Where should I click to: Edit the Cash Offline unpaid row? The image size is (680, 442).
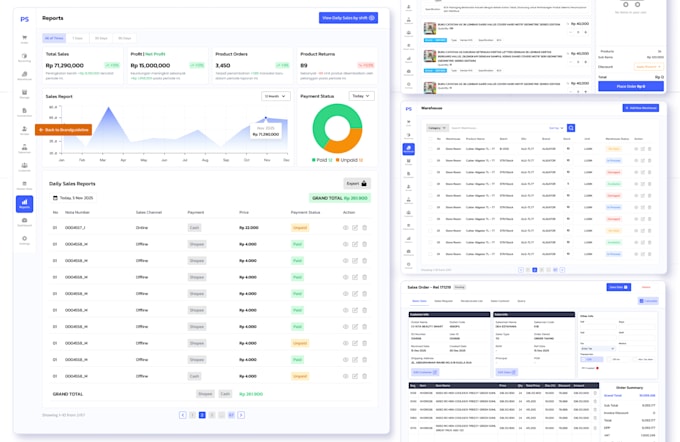coord(355,376)
